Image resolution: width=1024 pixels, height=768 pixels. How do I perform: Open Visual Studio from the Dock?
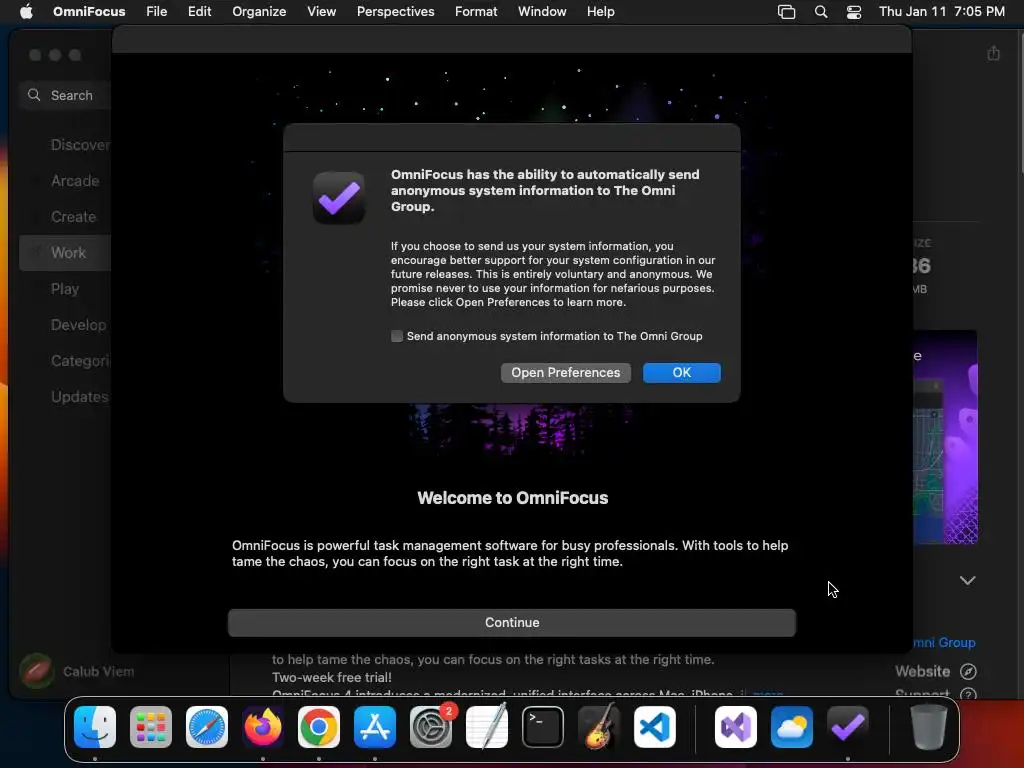point(736,727)
